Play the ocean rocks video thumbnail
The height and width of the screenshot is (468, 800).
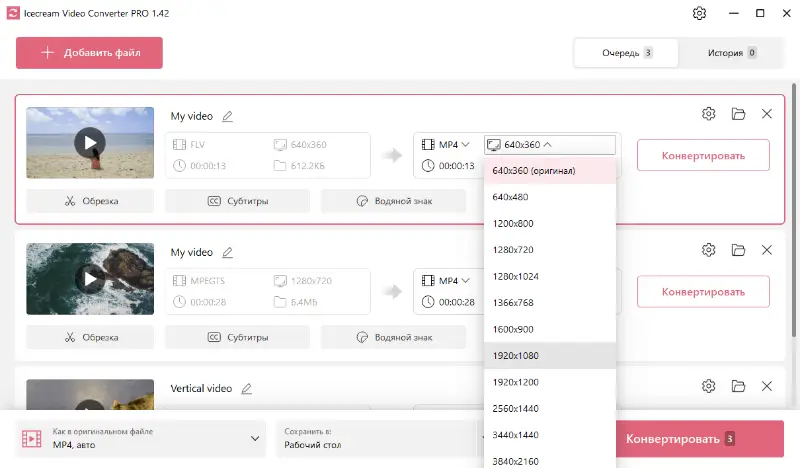coord(90,279)
